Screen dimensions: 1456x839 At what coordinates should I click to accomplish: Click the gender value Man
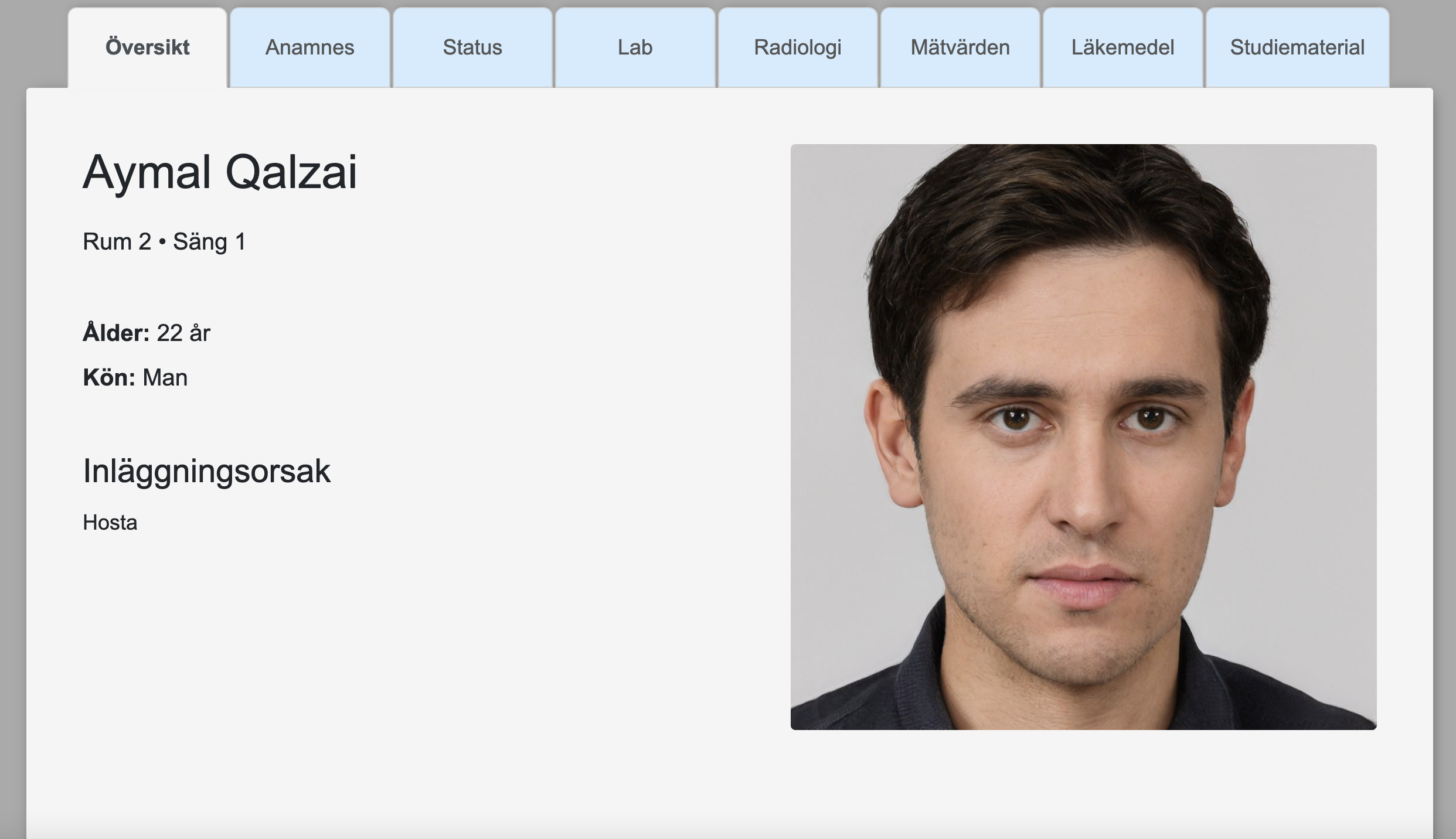pyautogui.click(x=165, y=378)
